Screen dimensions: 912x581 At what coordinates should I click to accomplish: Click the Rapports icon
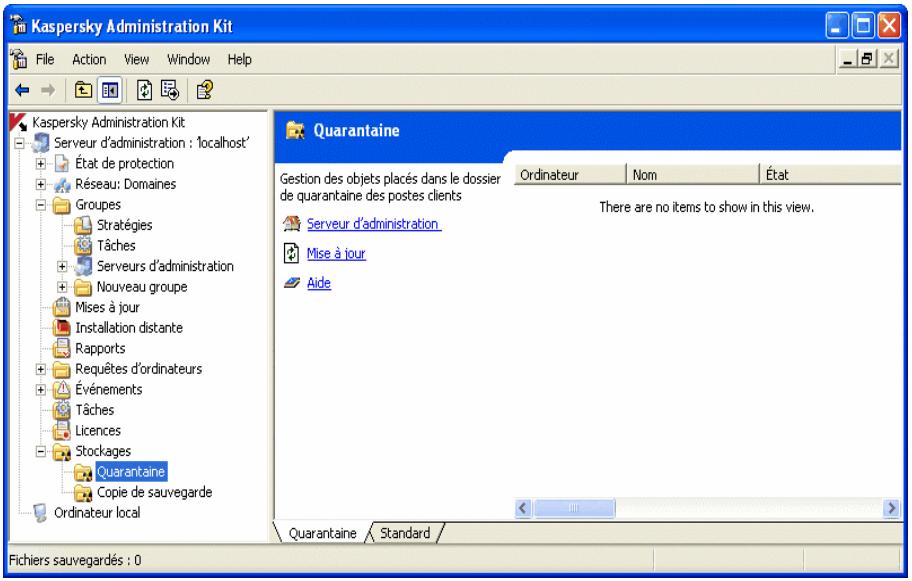62,348
